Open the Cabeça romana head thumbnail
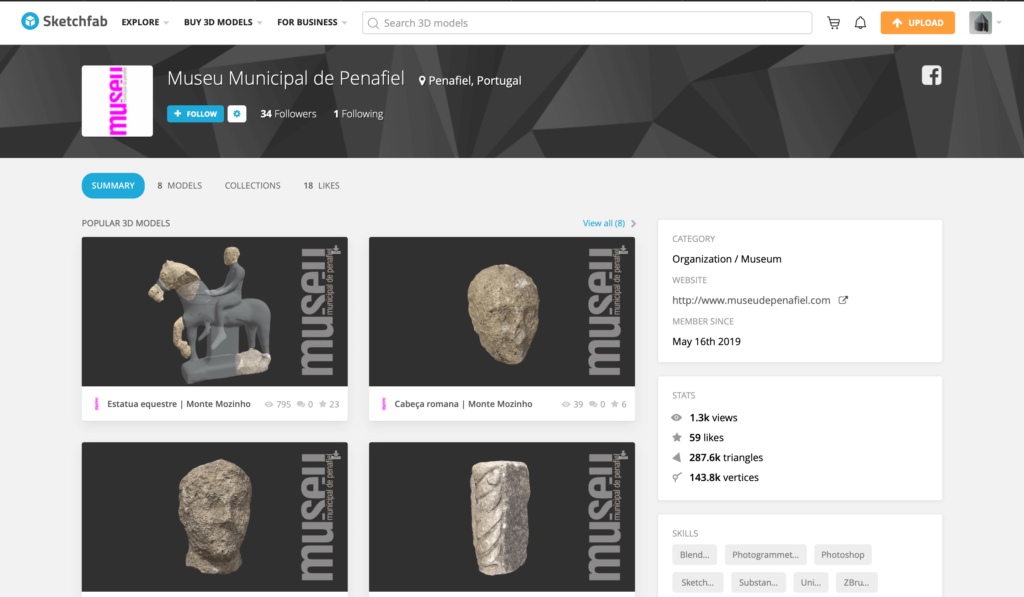Screen dimensions: 1024x597 502,312
